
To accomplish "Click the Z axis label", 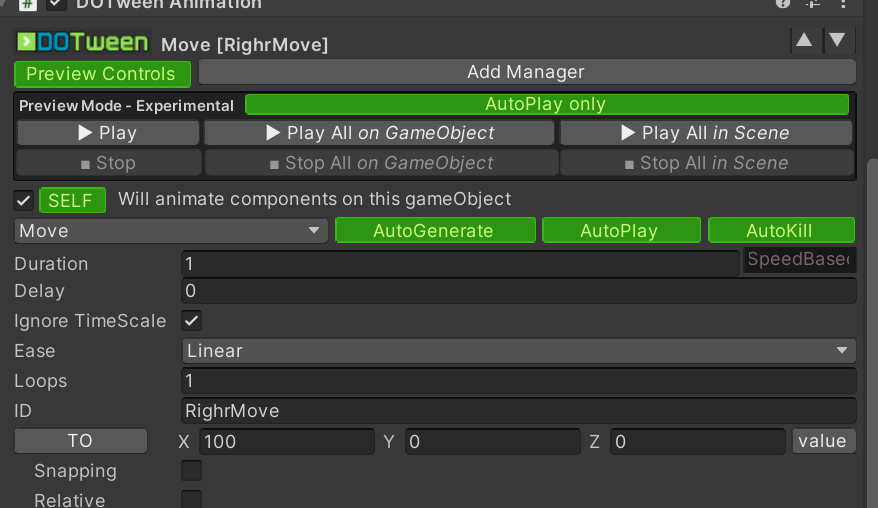I will [x=595, y=442].
